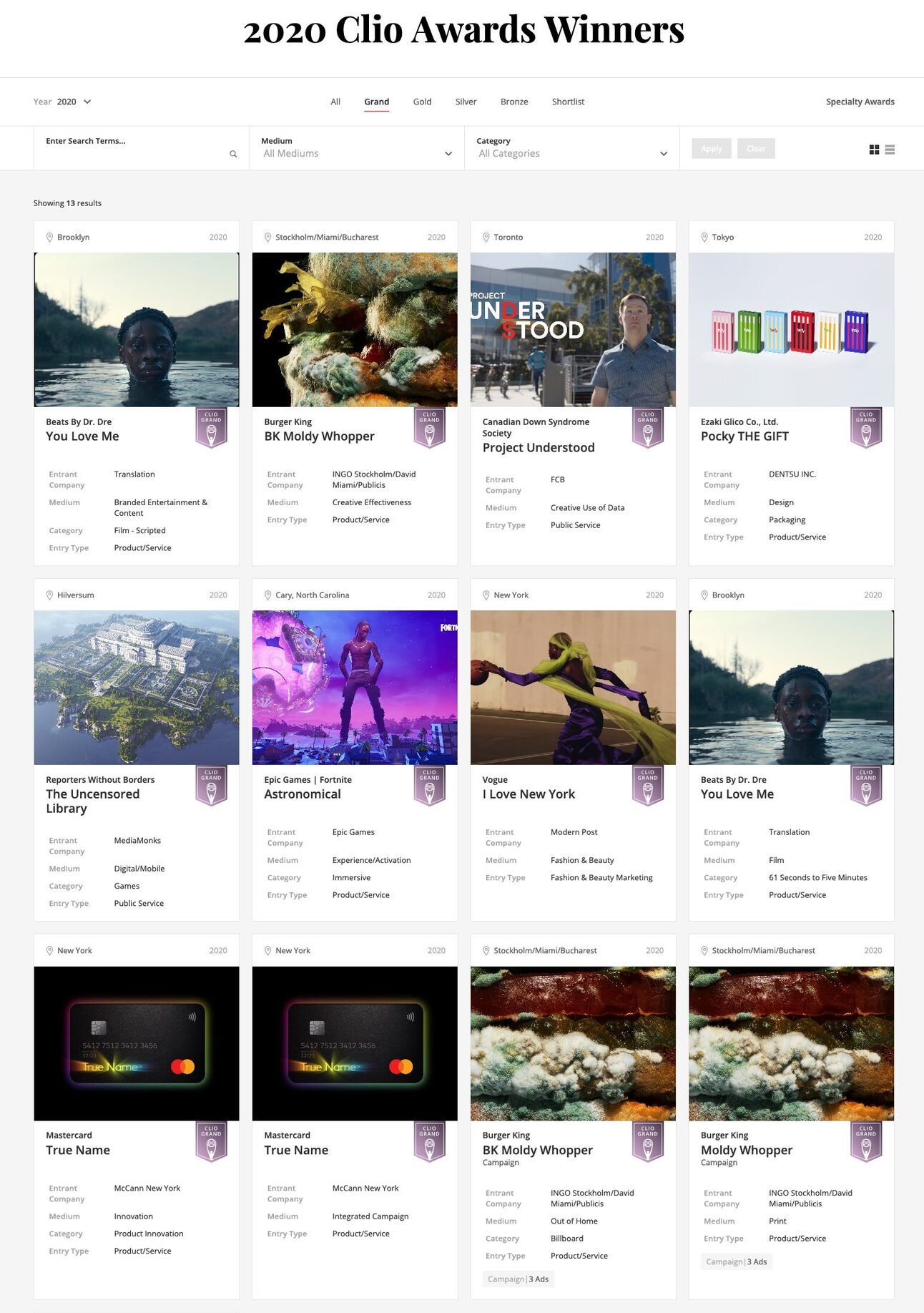The image size is (924, 1313).
Task: Click Clio Grand badge on The Uncensored Library
Action: point(211,786)
